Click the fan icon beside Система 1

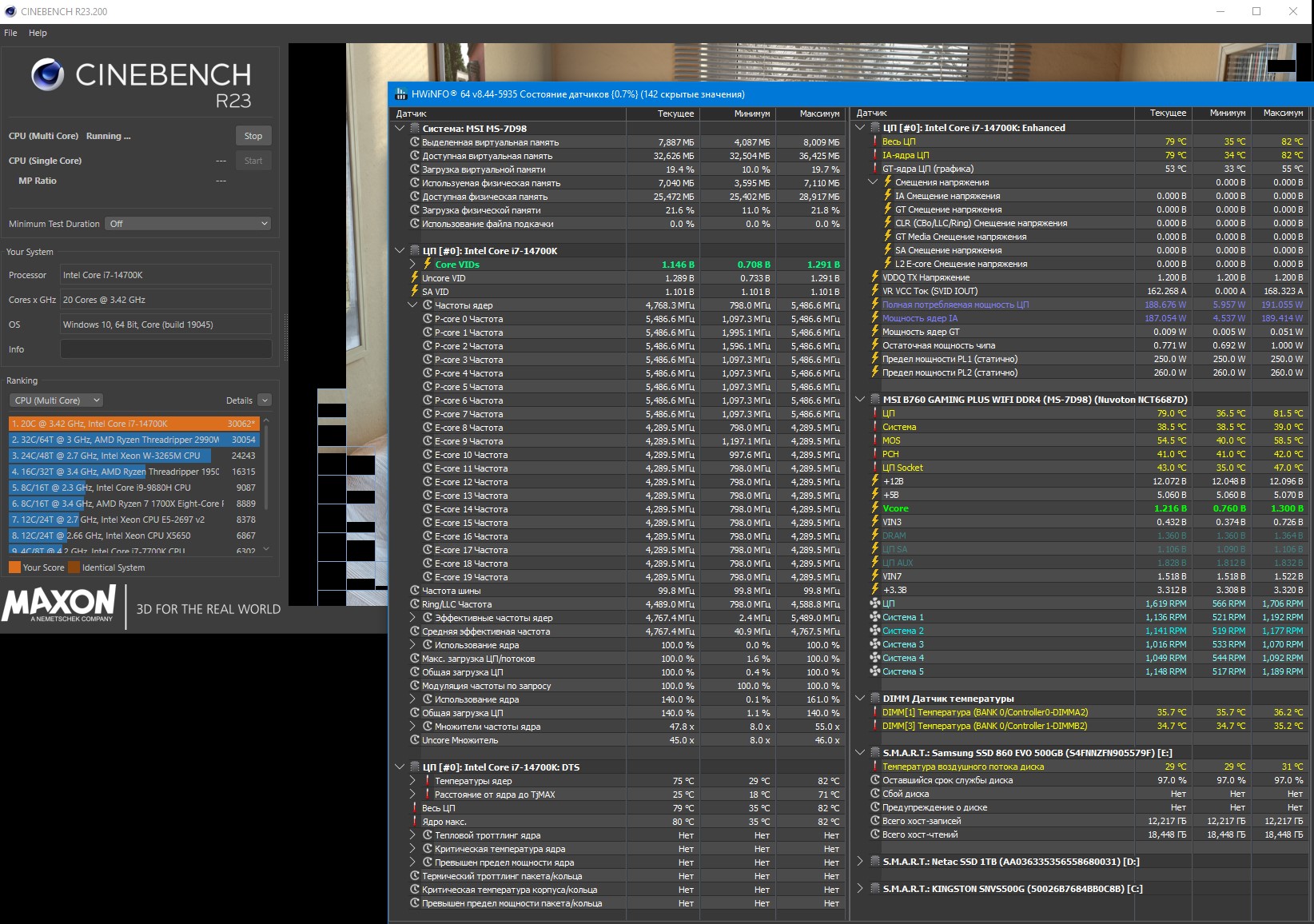[875, 616]
